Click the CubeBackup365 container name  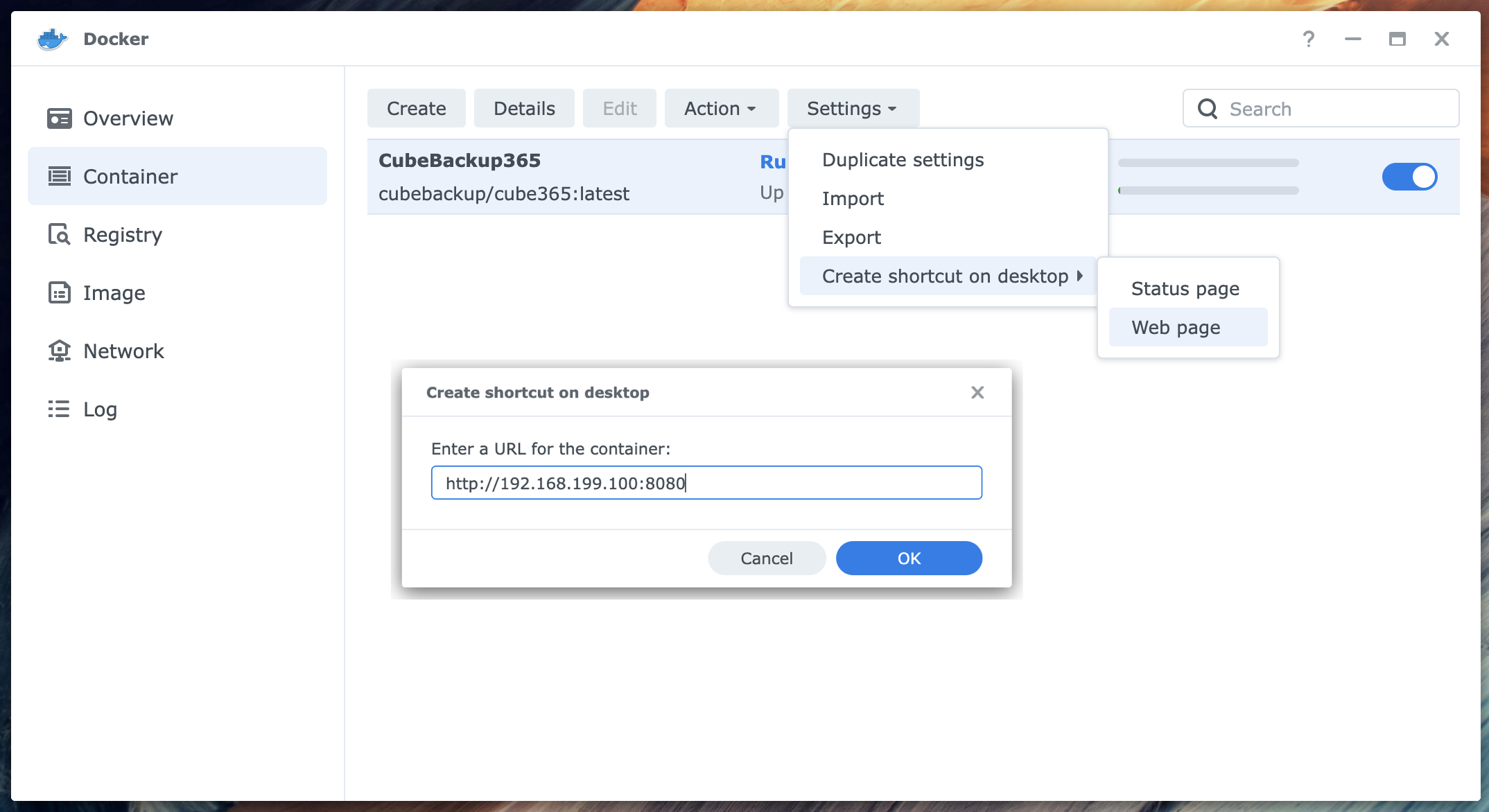point(460,161)
